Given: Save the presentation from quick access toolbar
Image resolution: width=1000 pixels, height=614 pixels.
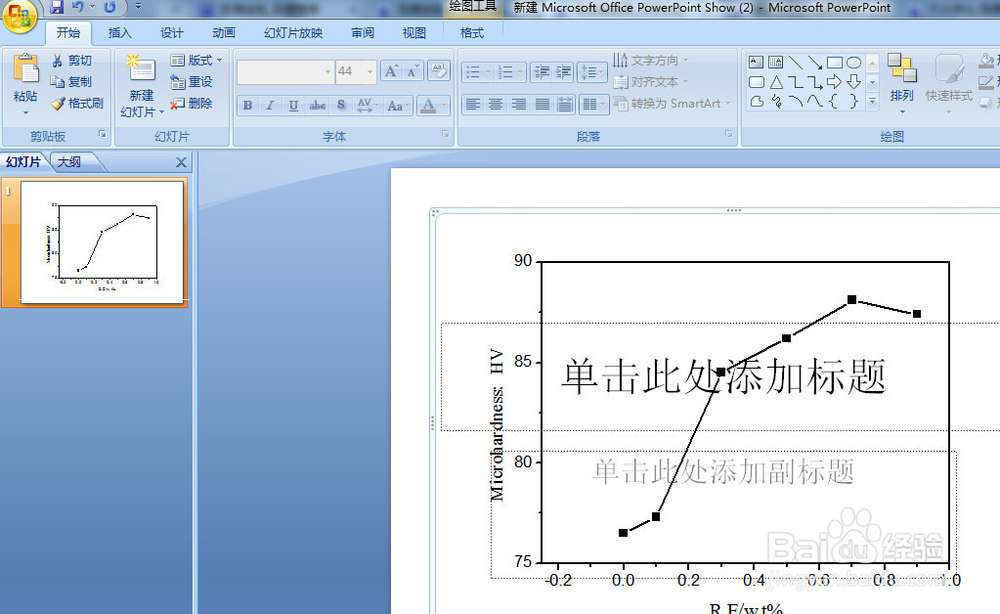Looking at the screenshot, I should [57, 7].
